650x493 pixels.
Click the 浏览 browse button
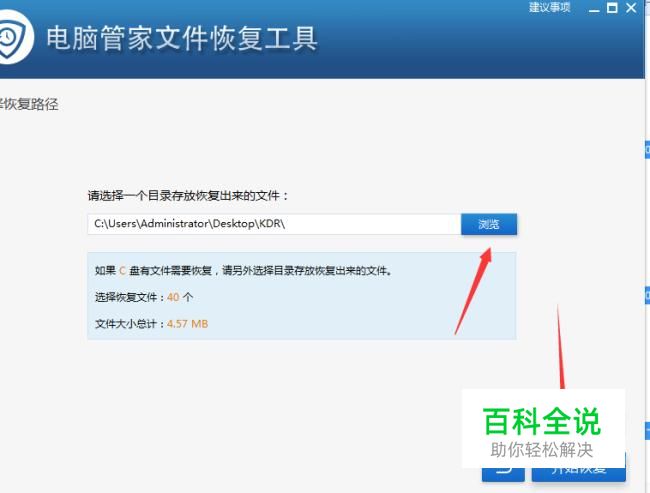pyautogui.click(x=489, y=224)
